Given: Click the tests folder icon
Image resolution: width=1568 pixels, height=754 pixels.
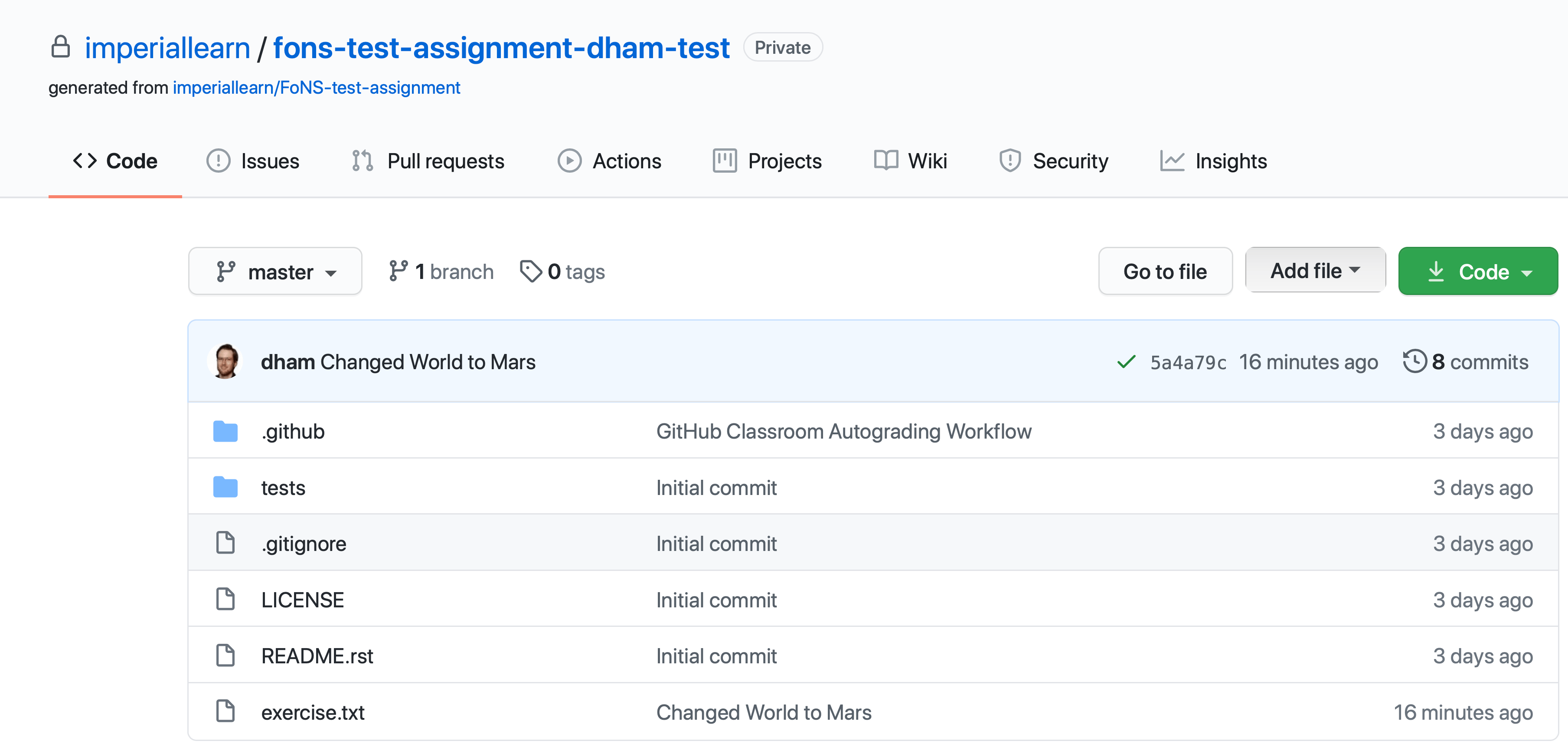Looking at the screenshot, I should point(225,487).
